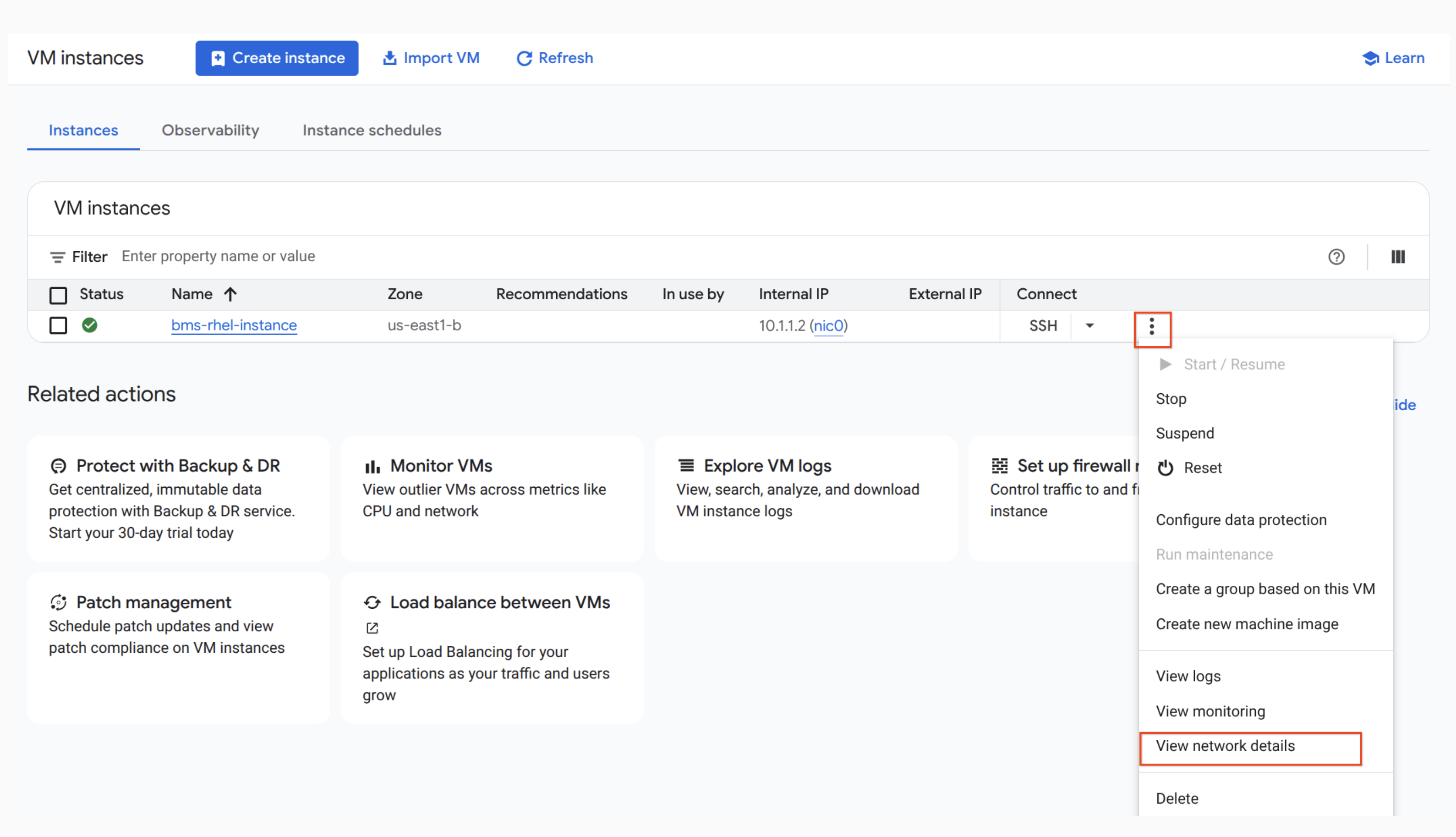The width and height of the screenshot is (1456, 837).
Task: Click the Learn icon at top right
Action: click(1371, 57)
